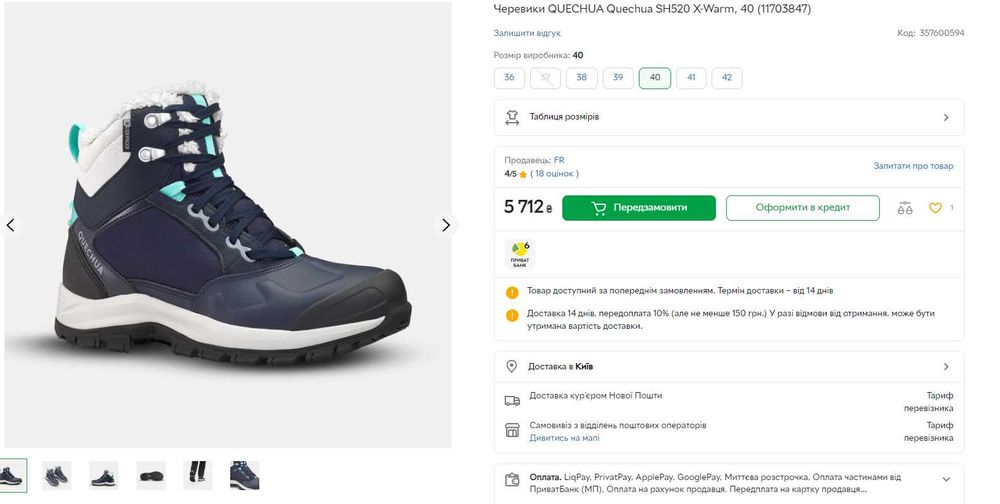Open the Залишити відгук link
The height and width of the screenshot is (504, 1000).
click(x=527, y=33)
